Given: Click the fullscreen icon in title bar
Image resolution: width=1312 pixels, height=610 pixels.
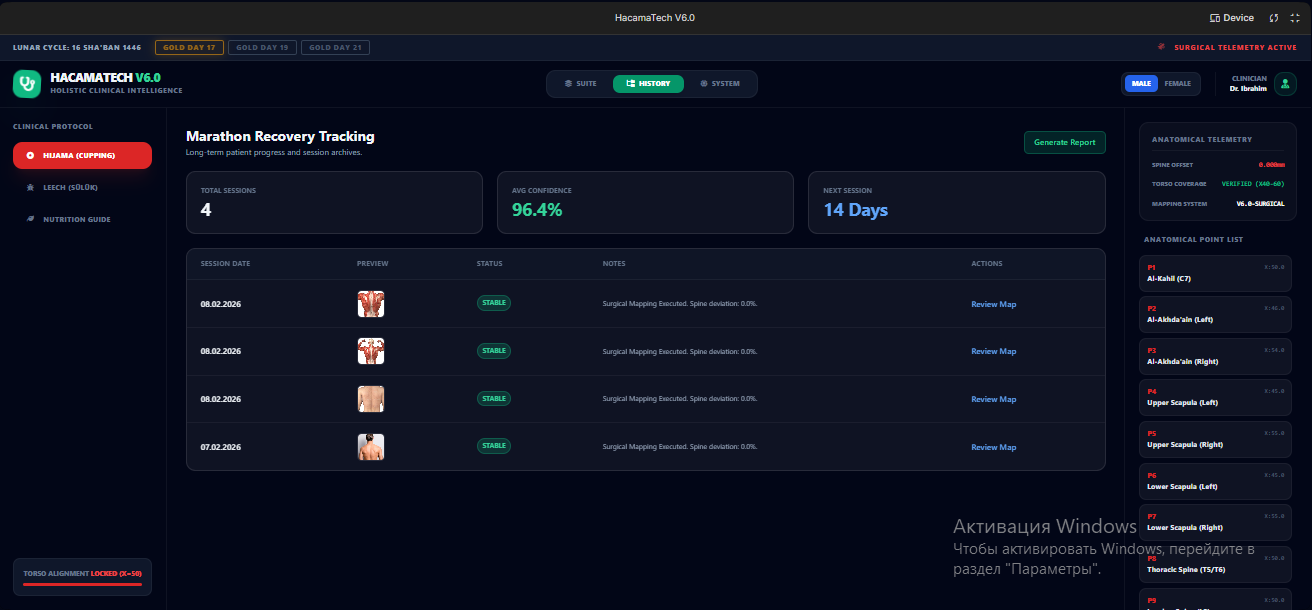Looking at the screenshot, I should click(x=1295, y=18).
